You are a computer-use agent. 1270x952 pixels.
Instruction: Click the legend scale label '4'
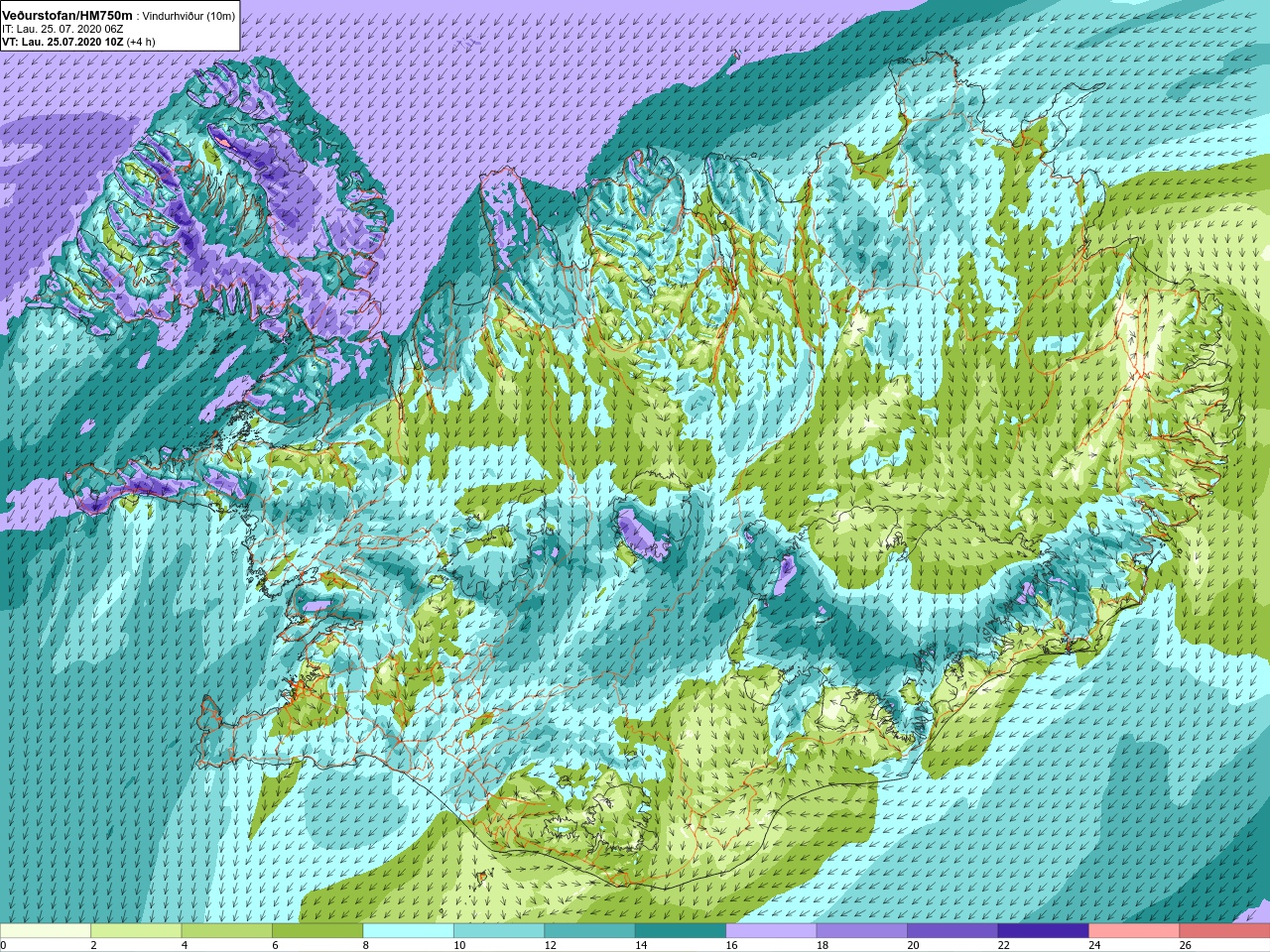[185, 946]
